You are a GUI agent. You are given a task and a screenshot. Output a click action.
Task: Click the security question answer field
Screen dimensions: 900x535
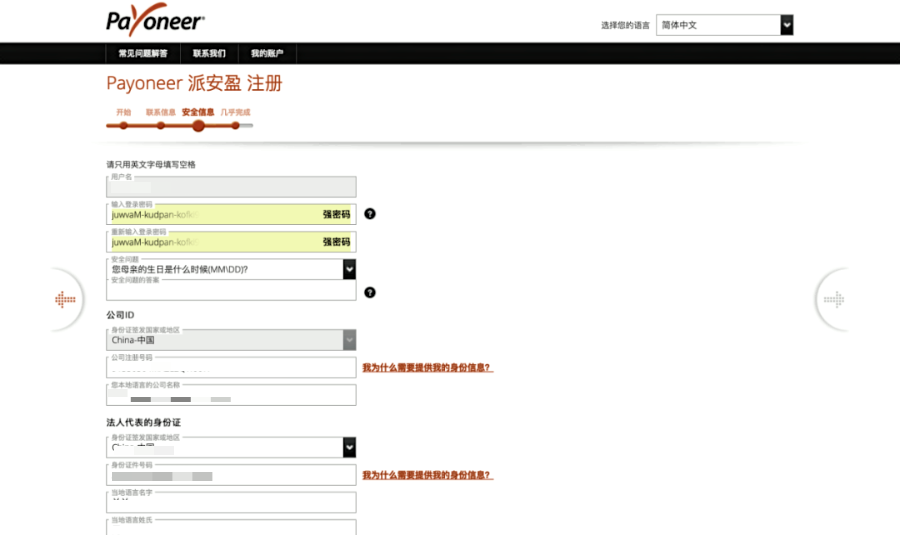pos(231,291)
